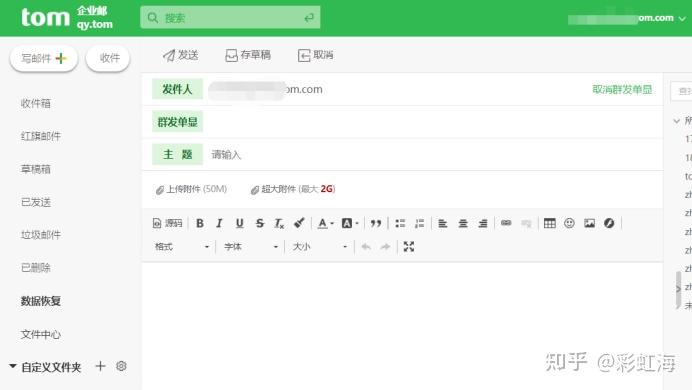This screenshot has height=390, width=692.
Task: Open the emoji smiley picker
Action: (569, 223)
